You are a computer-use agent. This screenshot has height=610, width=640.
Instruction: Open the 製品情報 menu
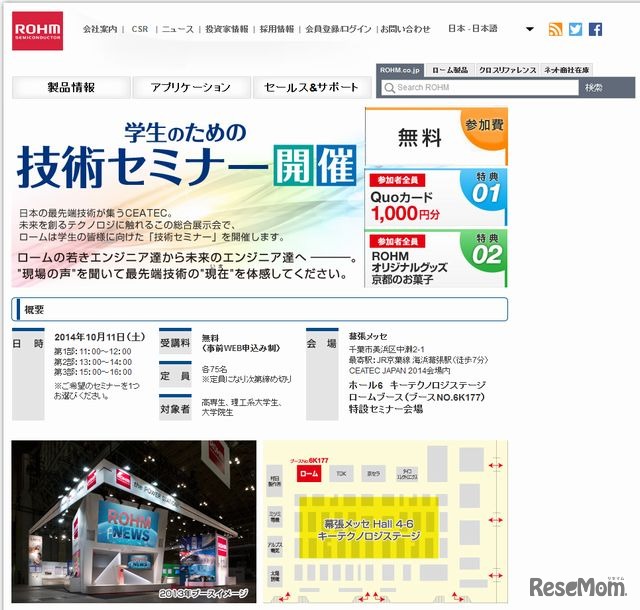pos(71,87)
